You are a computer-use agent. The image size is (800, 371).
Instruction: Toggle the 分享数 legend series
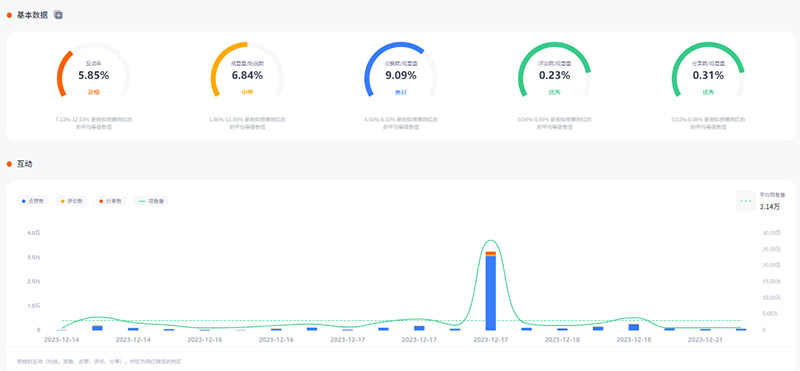111,201
